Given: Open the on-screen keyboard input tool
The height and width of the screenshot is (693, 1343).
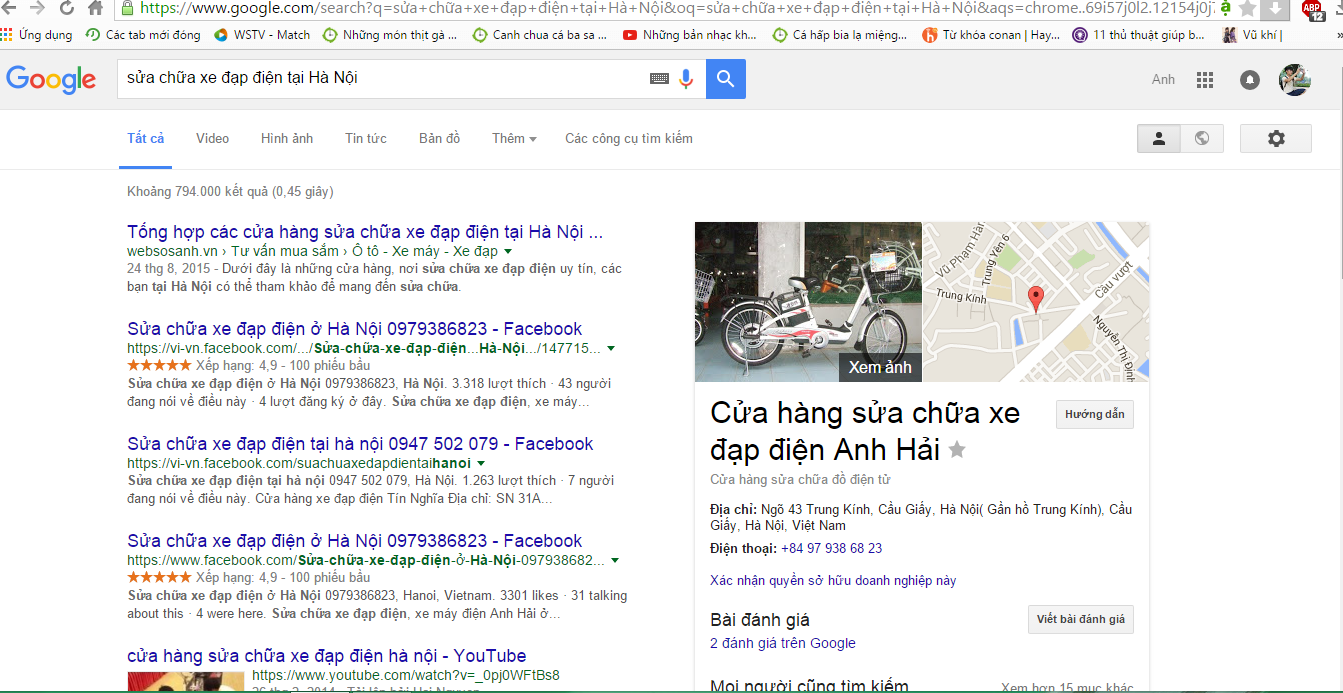Looking at the screenshot, I should (659, 79).
